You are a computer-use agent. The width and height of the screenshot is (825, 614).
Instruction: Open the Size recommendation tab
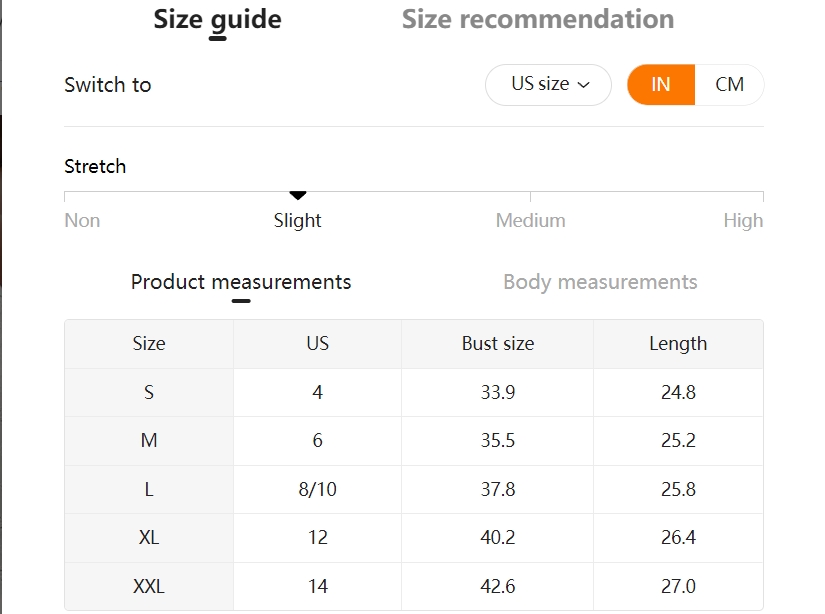pyautogui.click(x=538, y=19)
